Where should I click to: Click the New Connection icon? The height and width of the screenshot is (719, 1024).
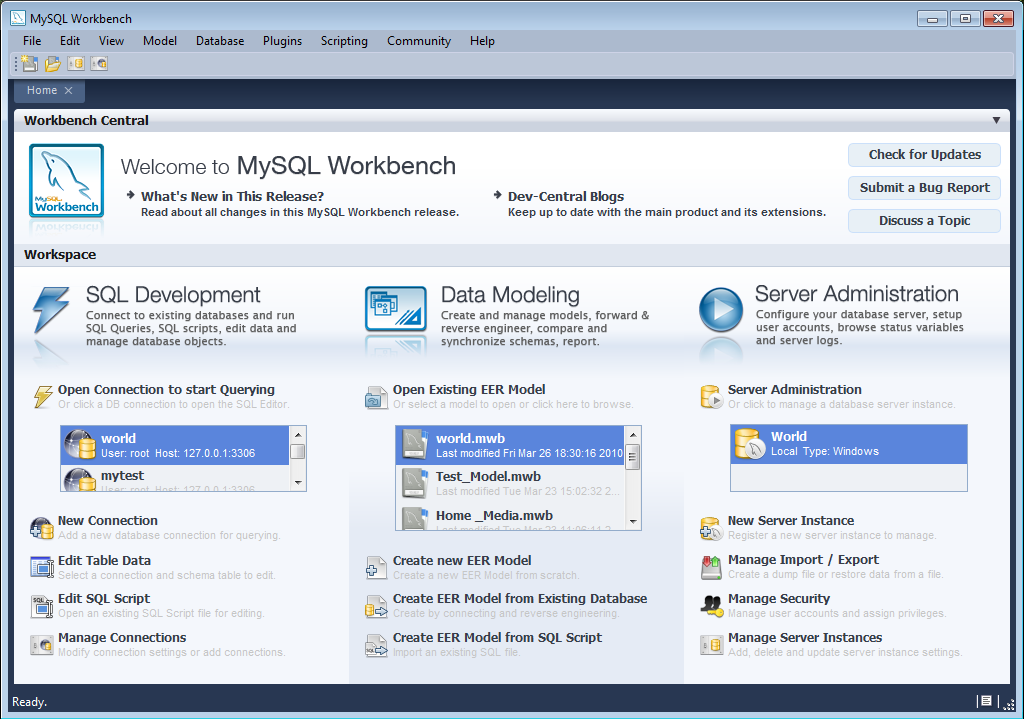coord(42,528)
